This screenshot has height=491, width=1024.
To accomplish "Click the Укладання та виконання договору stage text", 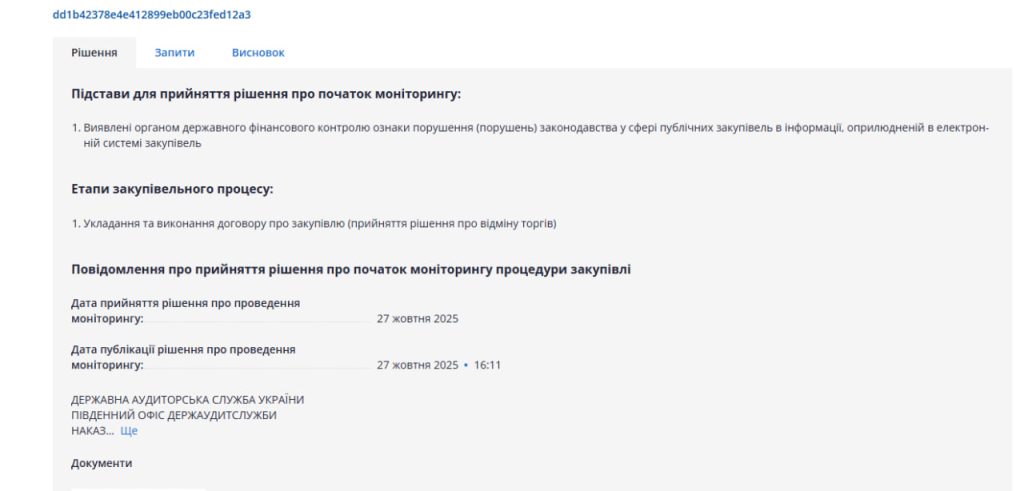I will pos(313,223).
